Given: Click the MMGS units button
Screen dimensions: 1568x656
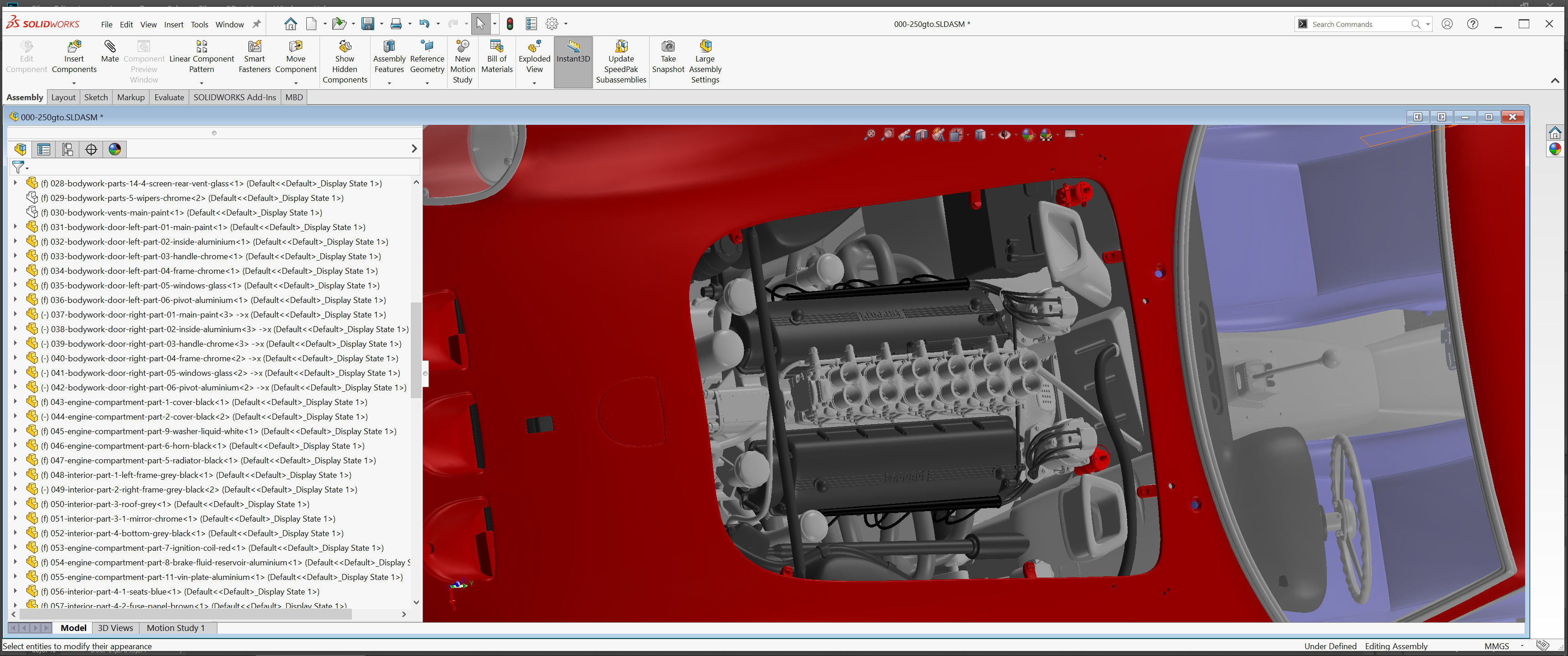Looking at the screenshot, I should click(x=1496, y=646).
